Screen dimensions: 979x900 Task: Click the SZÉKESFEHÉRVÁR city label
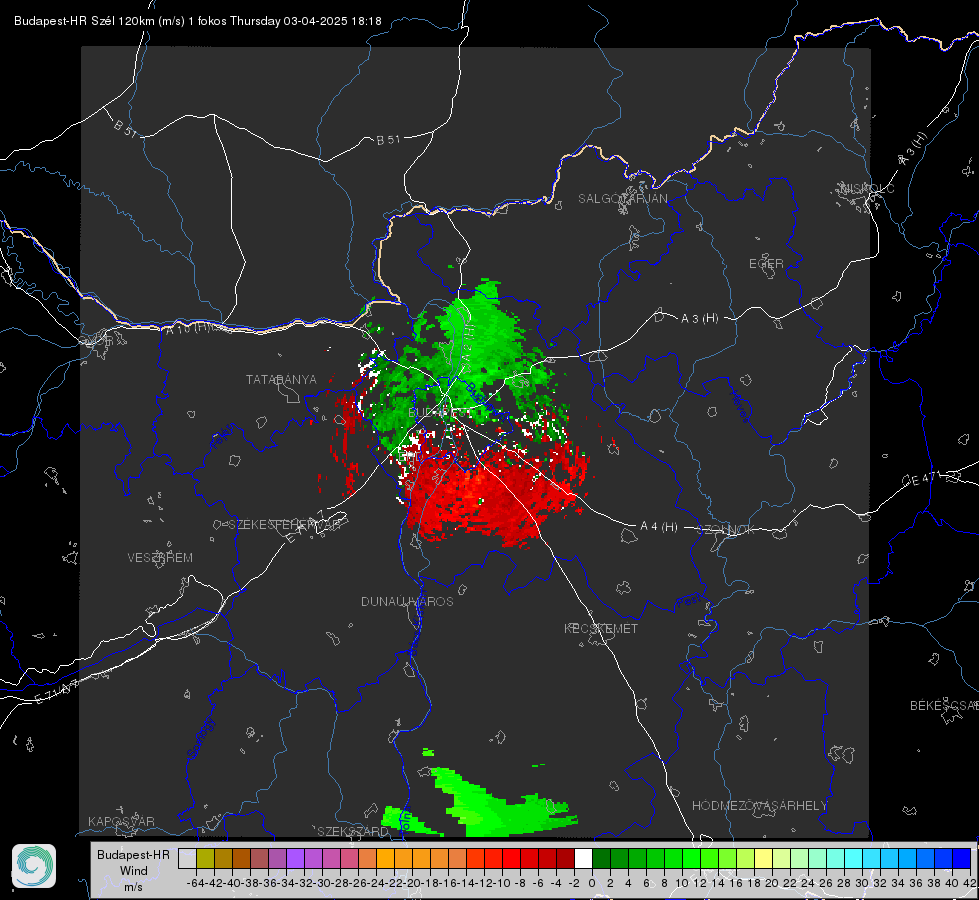(x=284, y=525)
